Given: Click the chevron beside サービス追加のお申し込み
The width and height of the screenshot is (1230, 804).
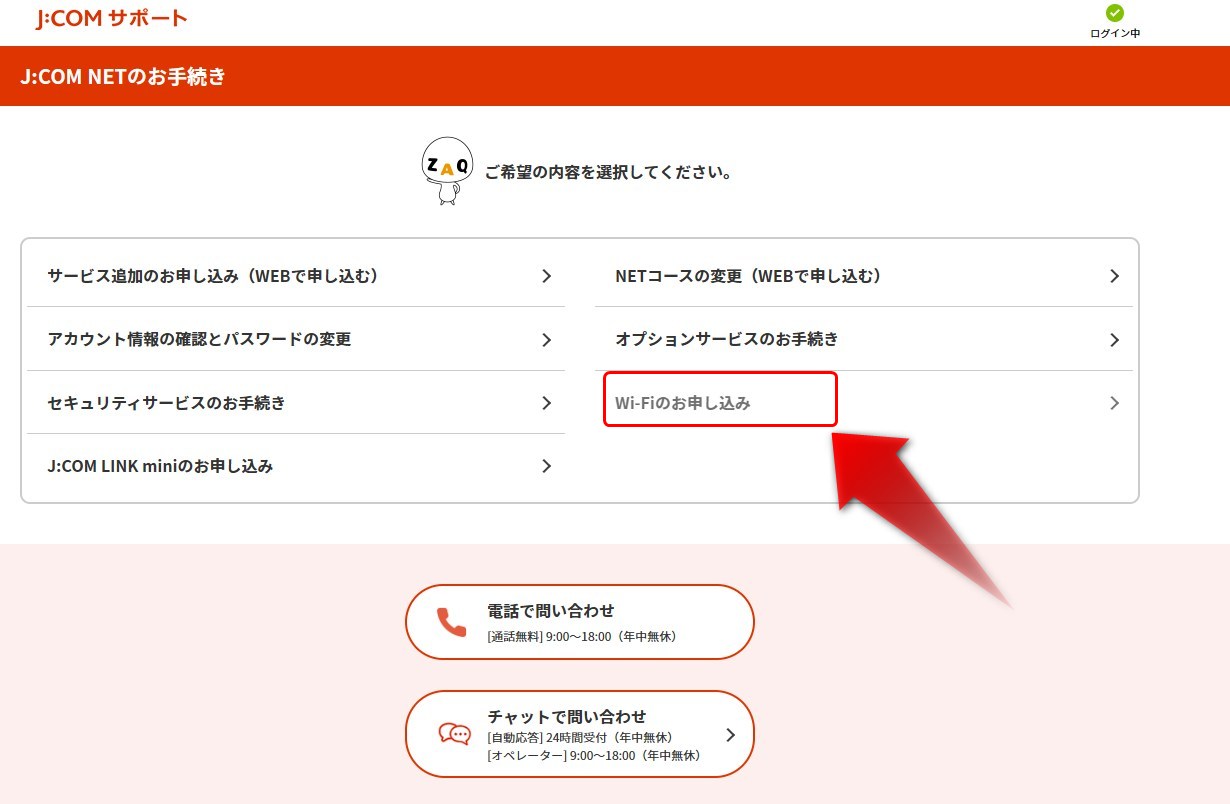Looking at the screenshot, I should click(x=546, y=276).
